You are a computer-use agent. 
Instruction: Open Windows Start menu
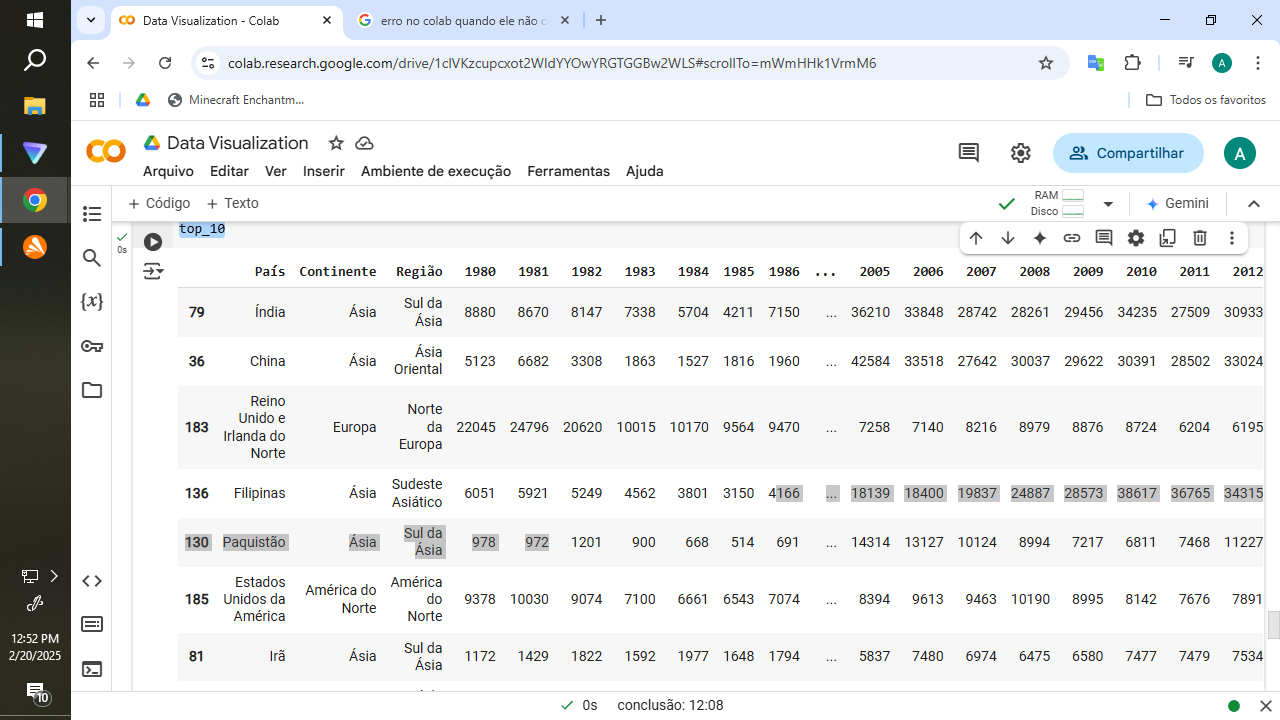35,20
